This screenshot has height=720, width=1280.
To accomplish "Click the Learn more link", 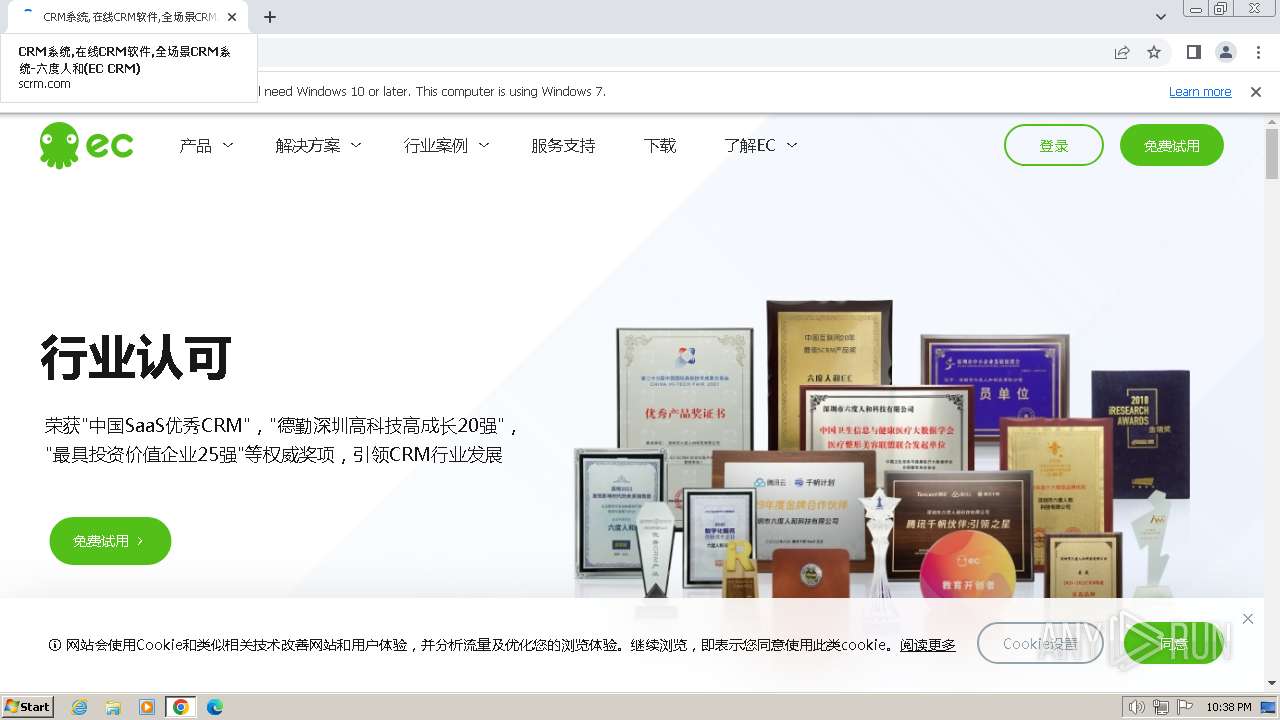I will (x=1200, y=91).
